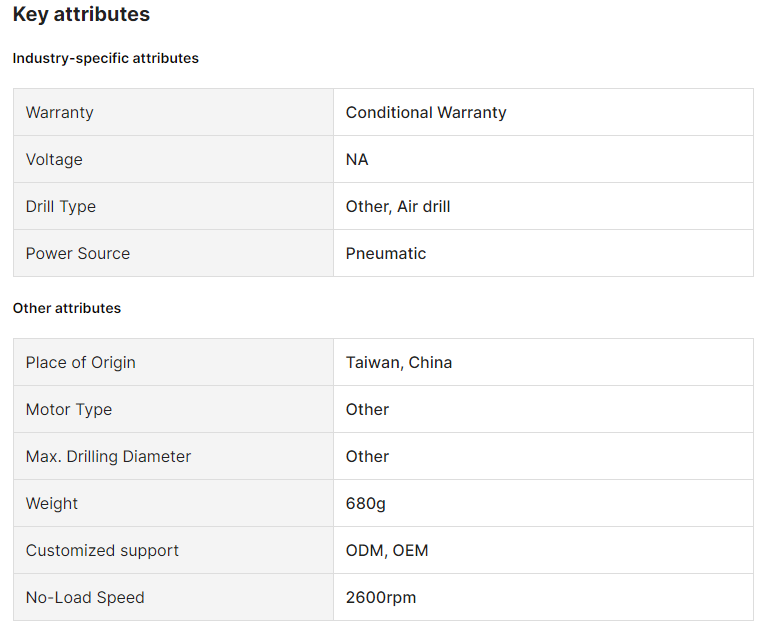
Task: Select the Place of Origin label
Action: [81, 362]
